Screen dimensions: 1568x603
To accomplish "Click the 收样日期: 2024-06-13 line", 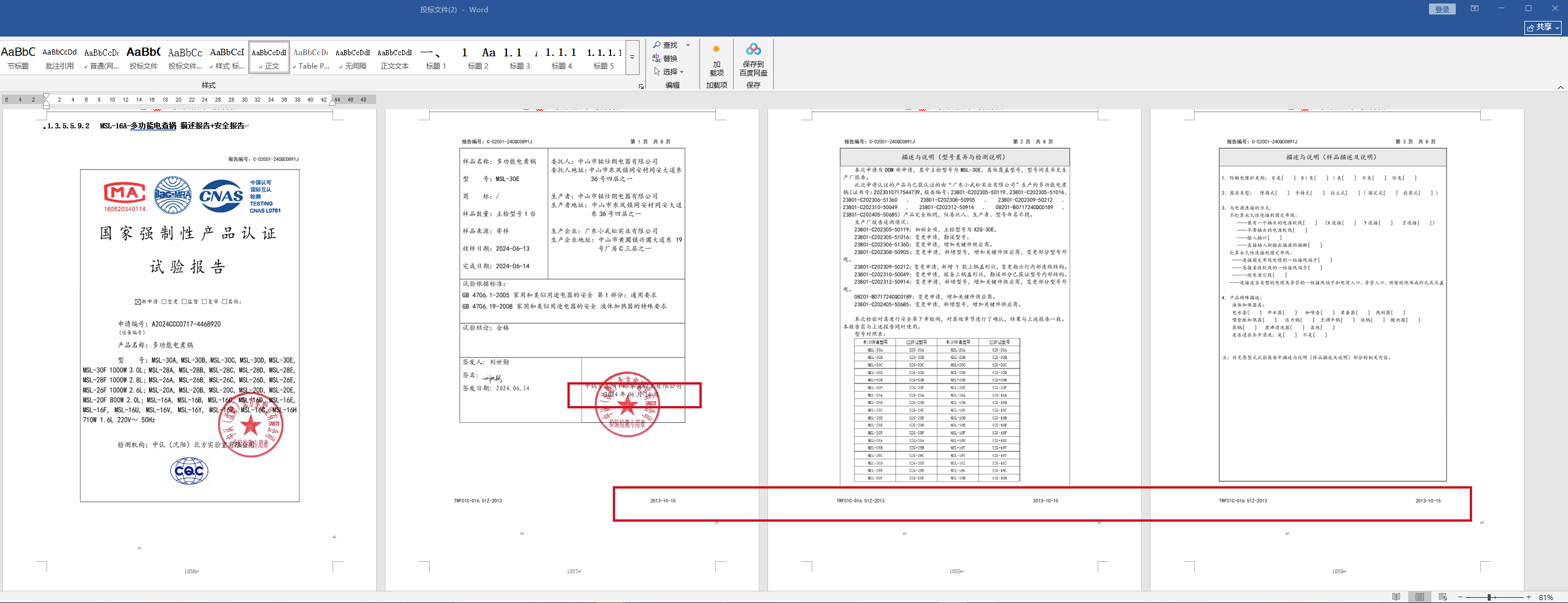I will pyautogui.click(x=496, y=249).
